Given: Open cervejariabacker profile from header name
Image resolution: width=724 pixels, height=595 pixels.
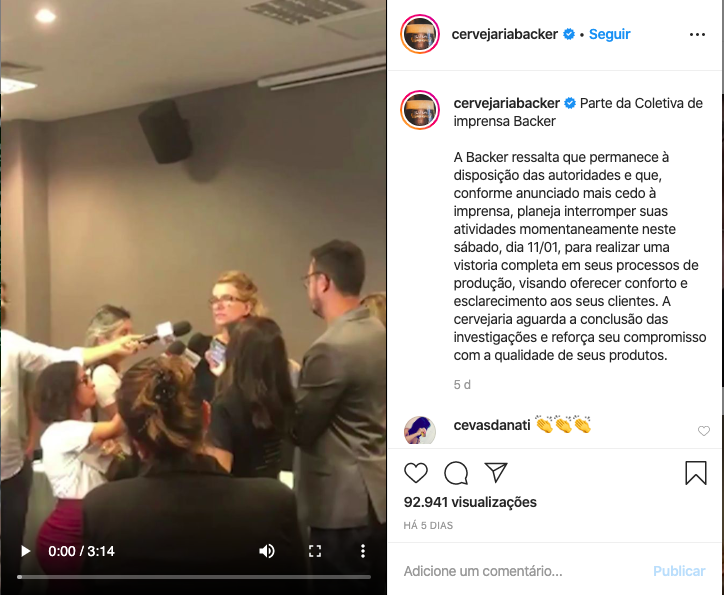Looking at the screenshot, I should pyautogui.click(x=505, y=34).
